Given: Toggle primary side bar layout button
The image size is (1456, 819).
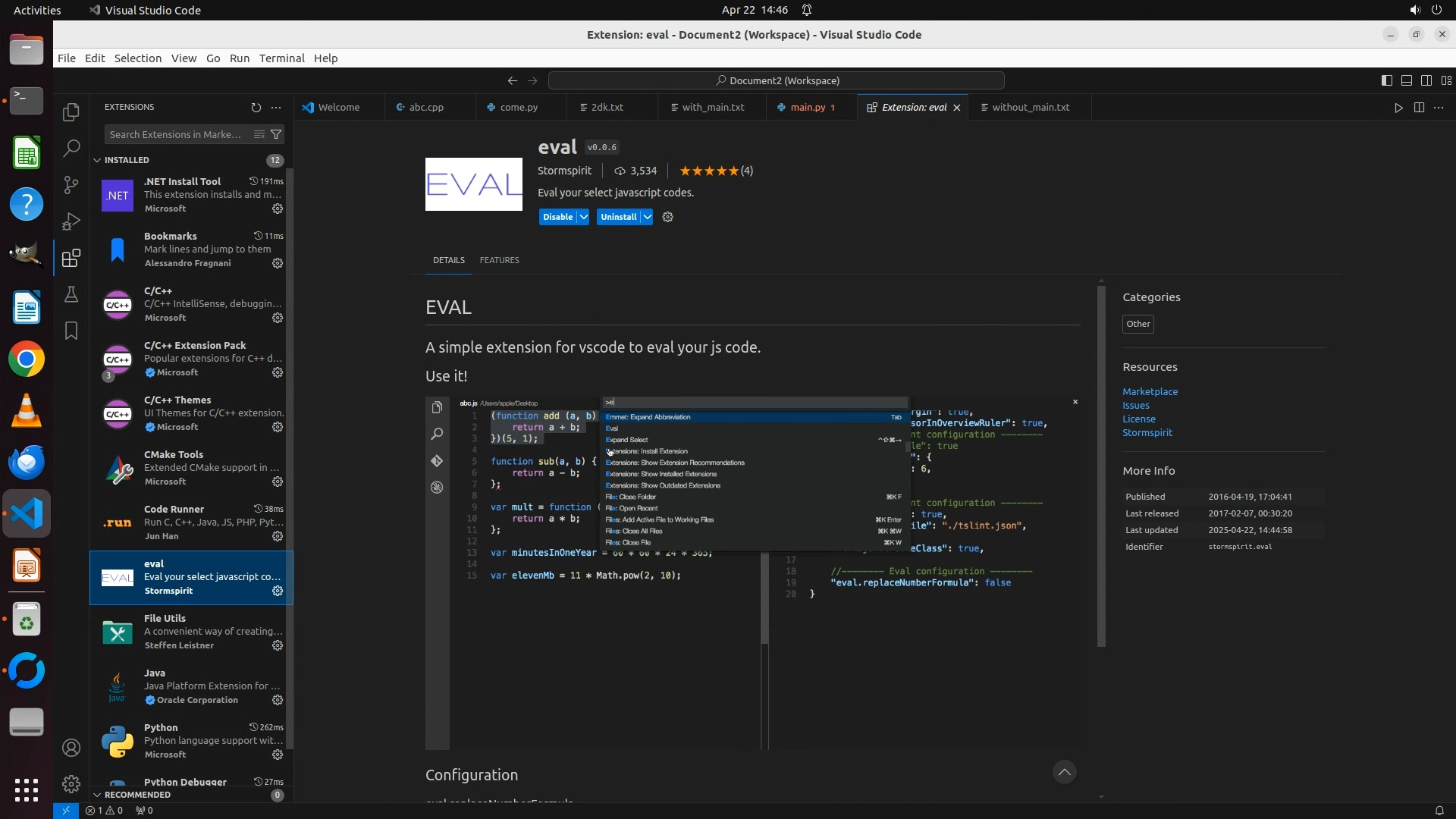Looking at the screenshot, I should pos(1386,80).
